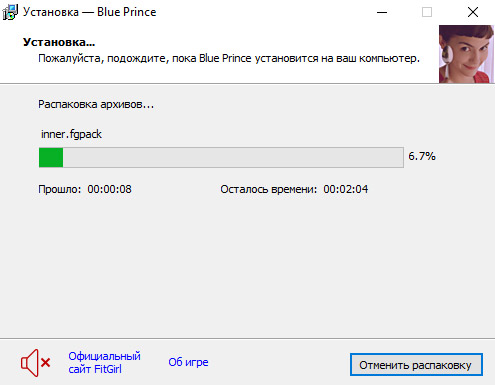Image resolution: width=495 pixels, height=385 pixels.
Task: Open the official FitGirl site link
Action: coord(104,363)
